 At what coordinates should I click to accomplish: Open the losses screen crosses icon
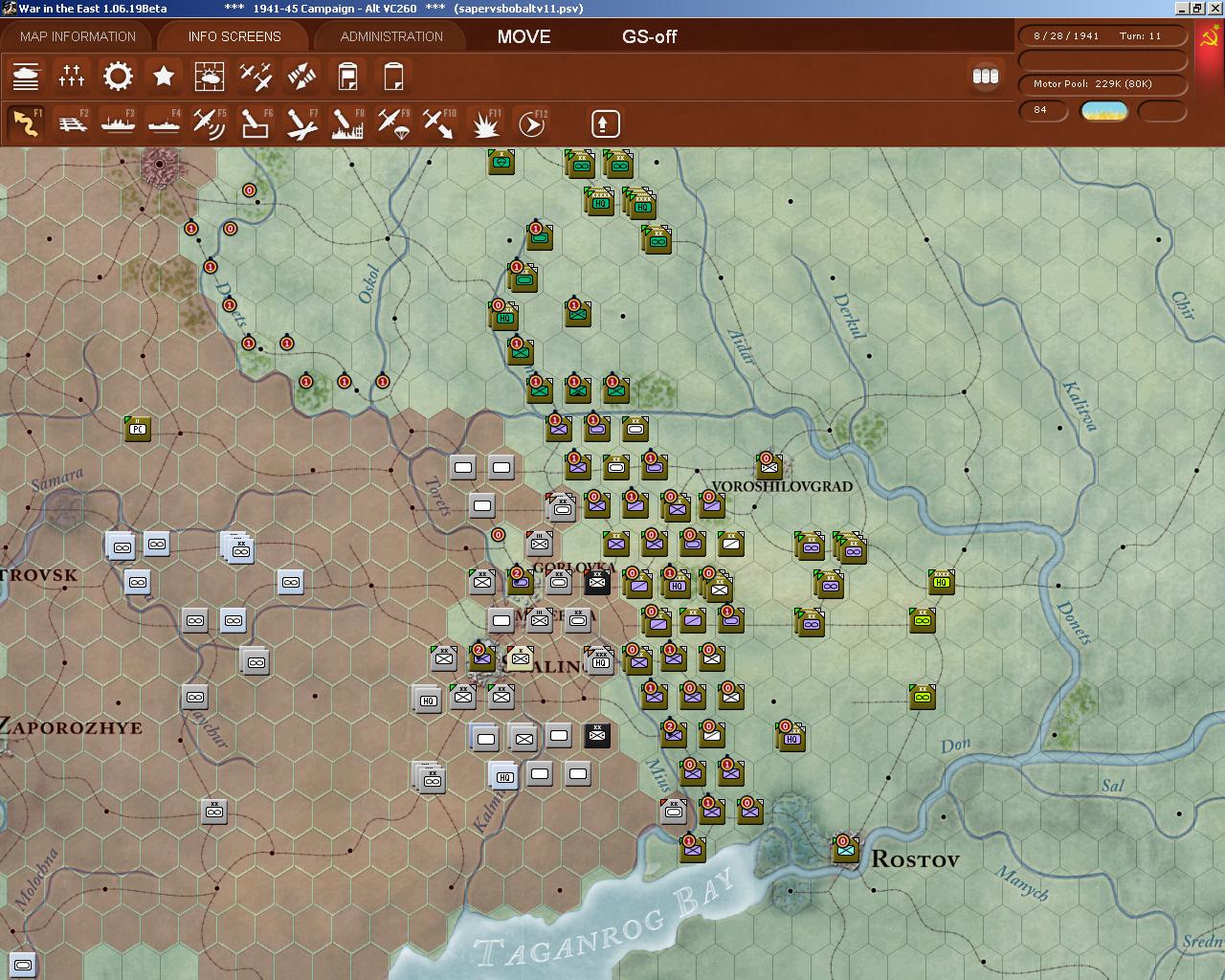(72, 76)
